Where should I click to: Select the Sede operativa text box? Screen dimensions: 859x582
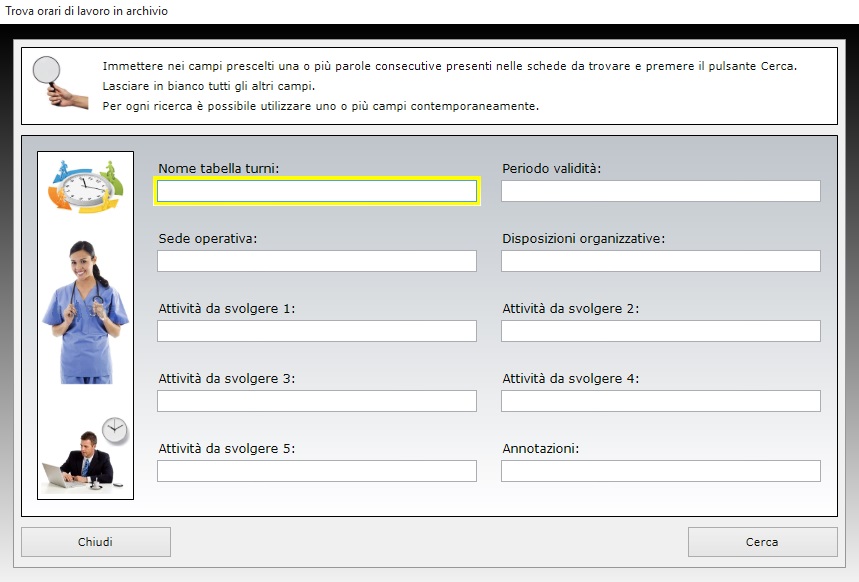pos(317,261)
